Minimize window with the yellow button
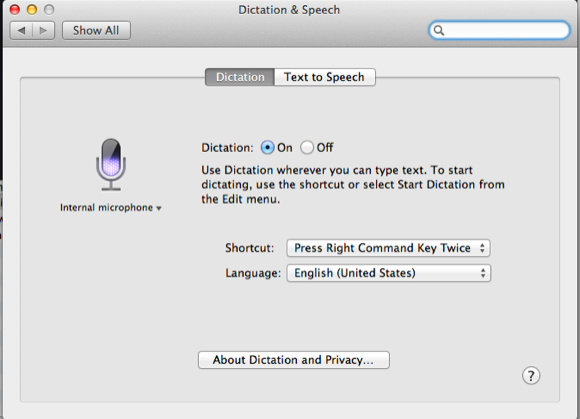The image size is (580, 419). tap(32, 10)
